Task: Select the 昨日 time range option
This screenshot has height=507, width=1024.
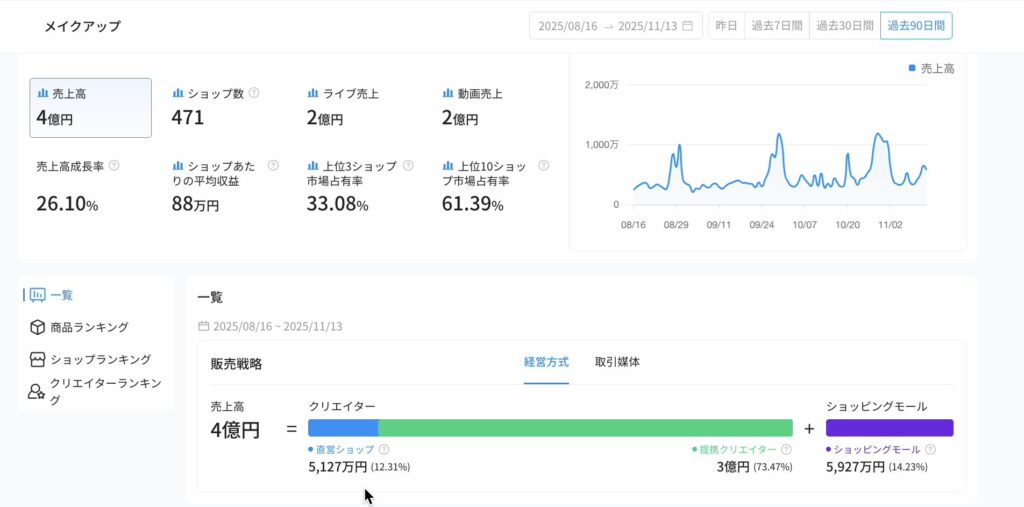Action: click(x=726, y=26)
